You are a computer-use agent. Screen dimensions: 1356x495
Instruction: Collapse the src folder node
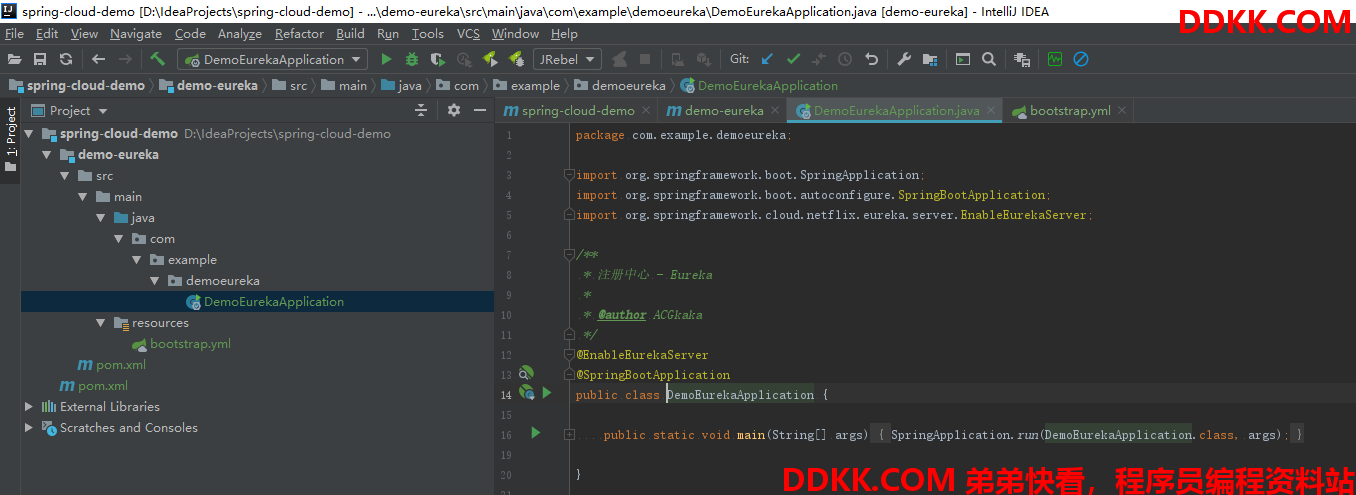[65, 175]
